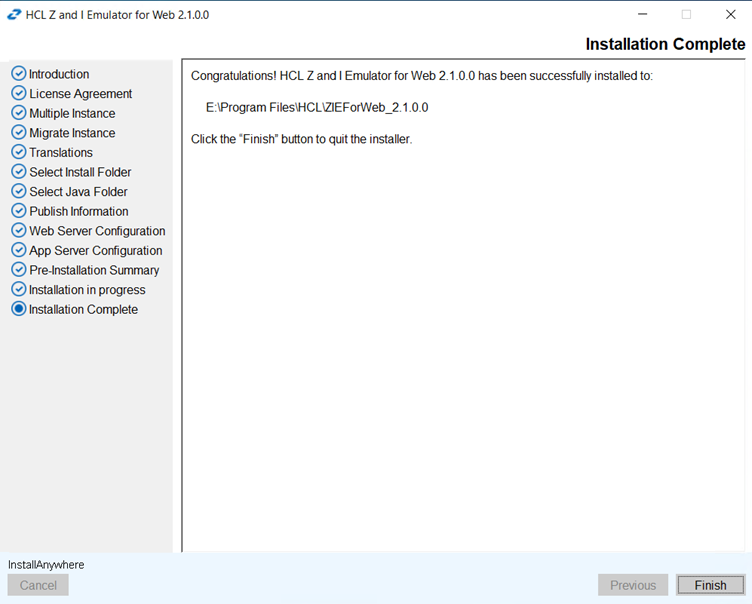Click the App Server Configuration step label
This screenshot has height=604, width=752.
click(x=96, y=250)
